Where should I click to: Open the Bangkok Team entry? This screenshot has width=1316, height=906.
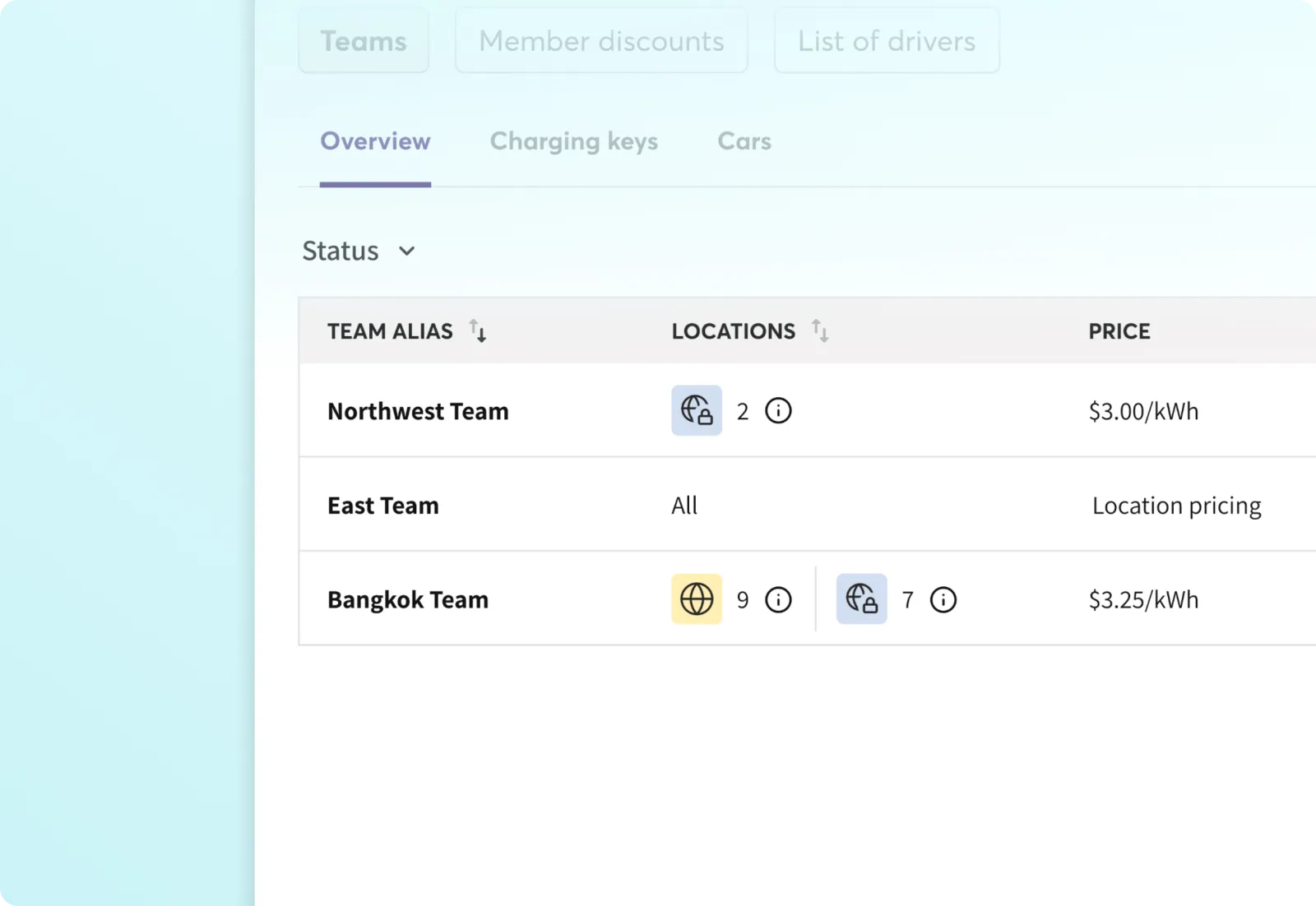(407, 599)
